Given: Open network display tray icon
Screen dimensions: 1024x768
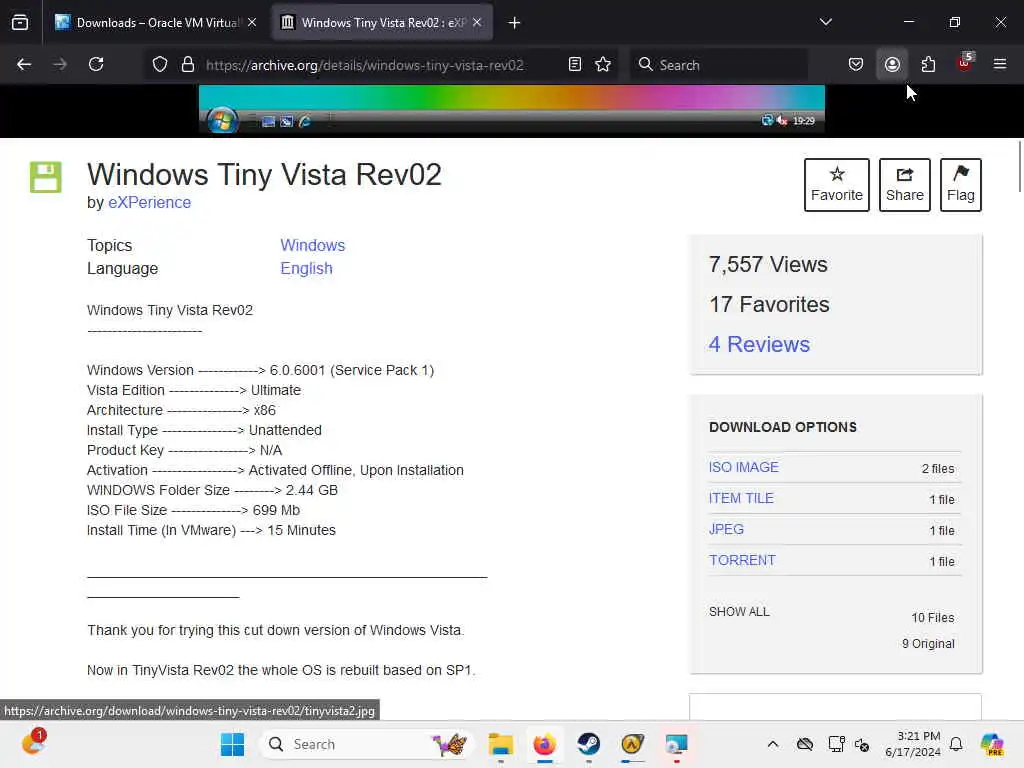Looking at the screenshot, I should pos(836,744).
